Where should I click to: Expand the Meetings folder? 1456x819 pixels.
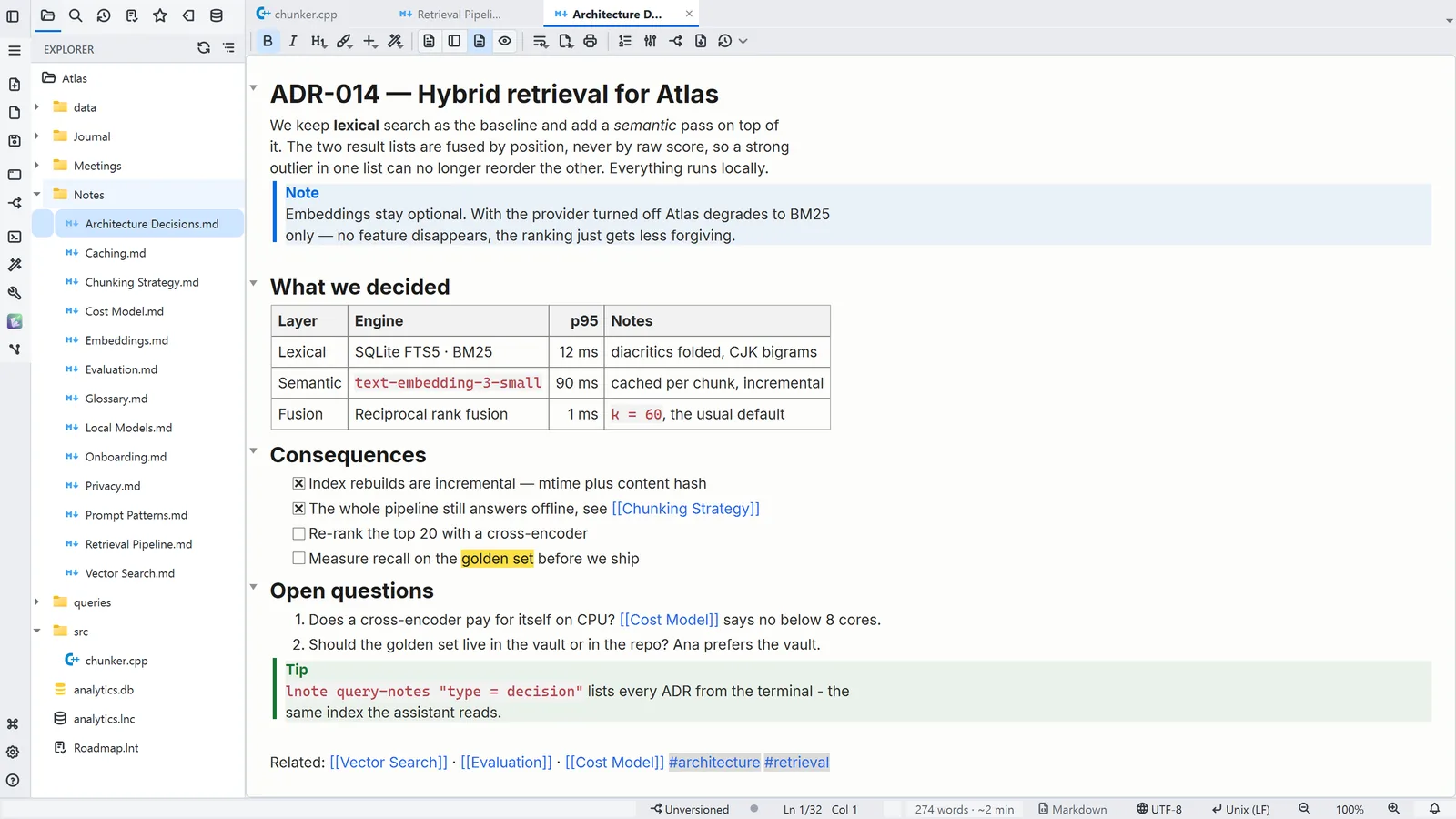tap(36, 166)
